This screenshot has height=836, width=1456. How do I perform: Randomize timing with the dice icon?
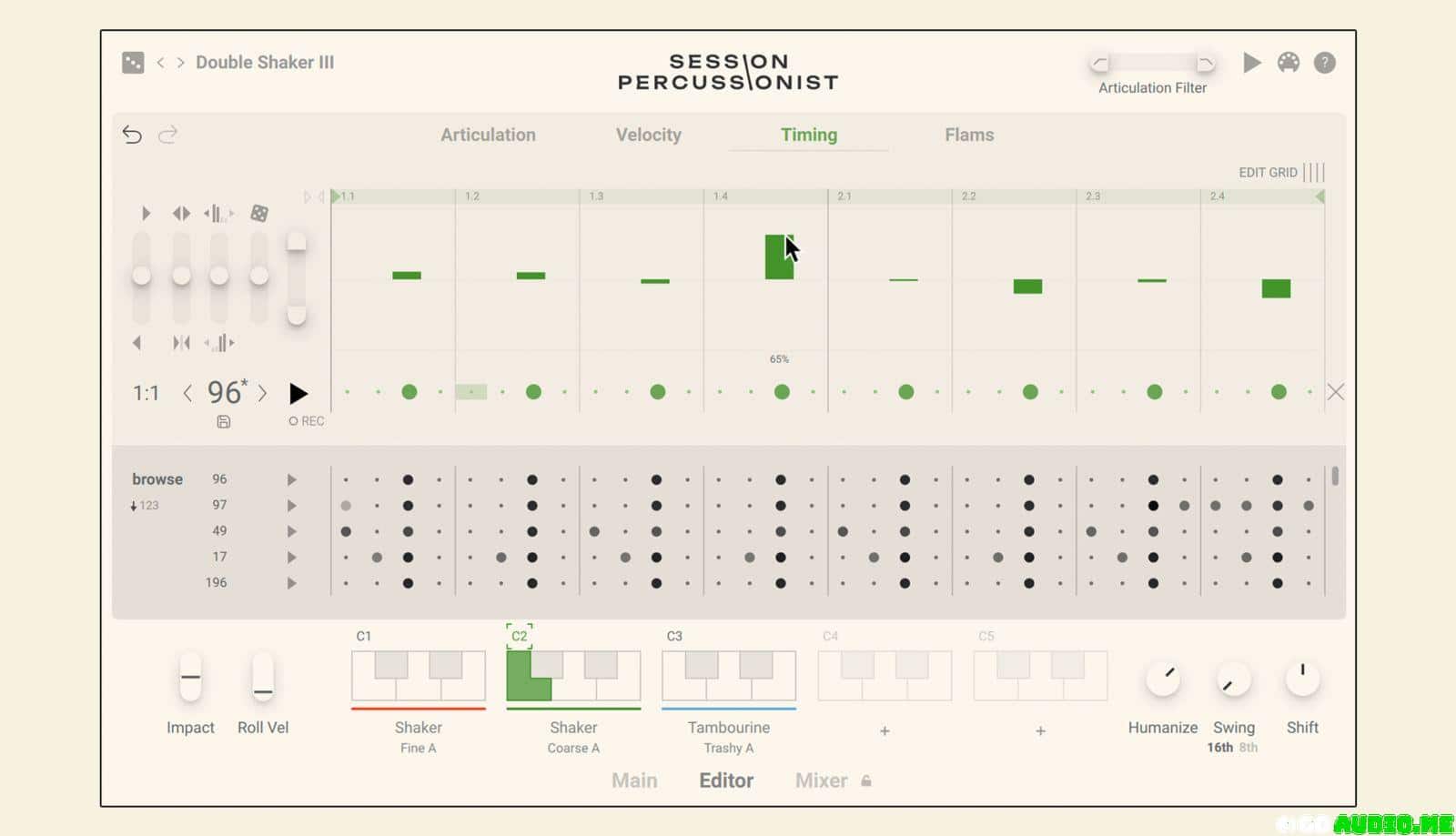[x=259, y=213]
